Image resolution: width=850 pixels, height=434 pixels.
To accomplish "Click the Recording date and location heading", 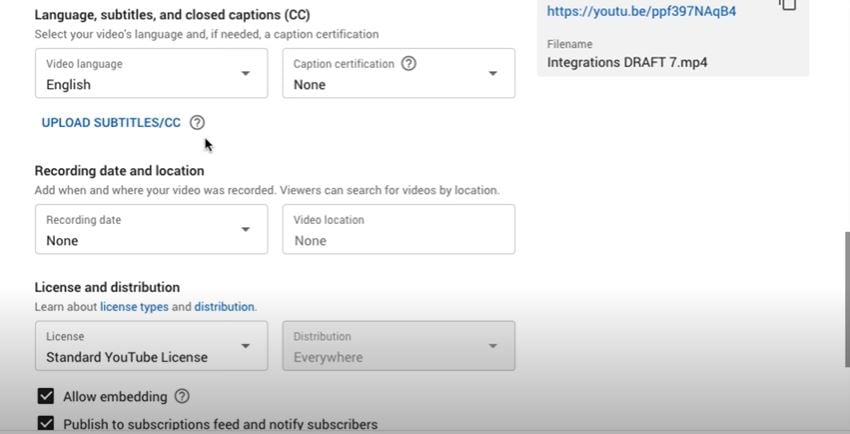I will (119, 171).
